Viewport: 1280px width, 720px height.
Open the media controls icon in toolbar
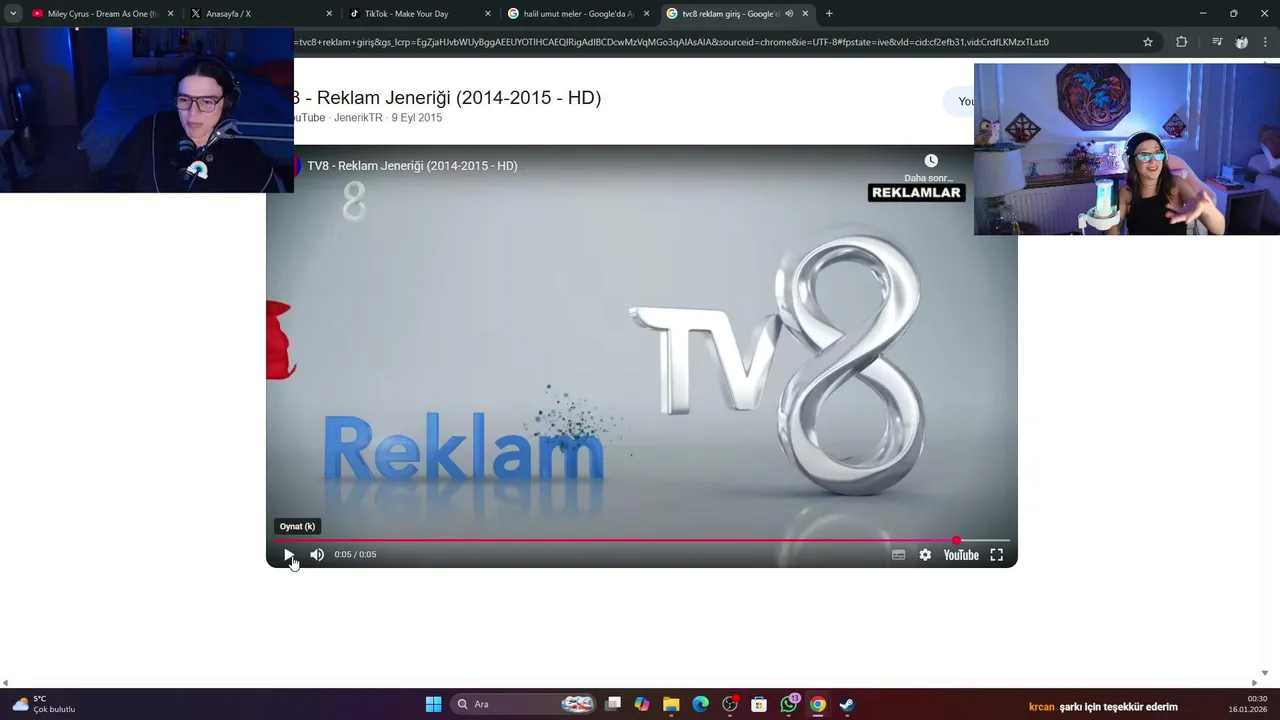point(1217,42)
